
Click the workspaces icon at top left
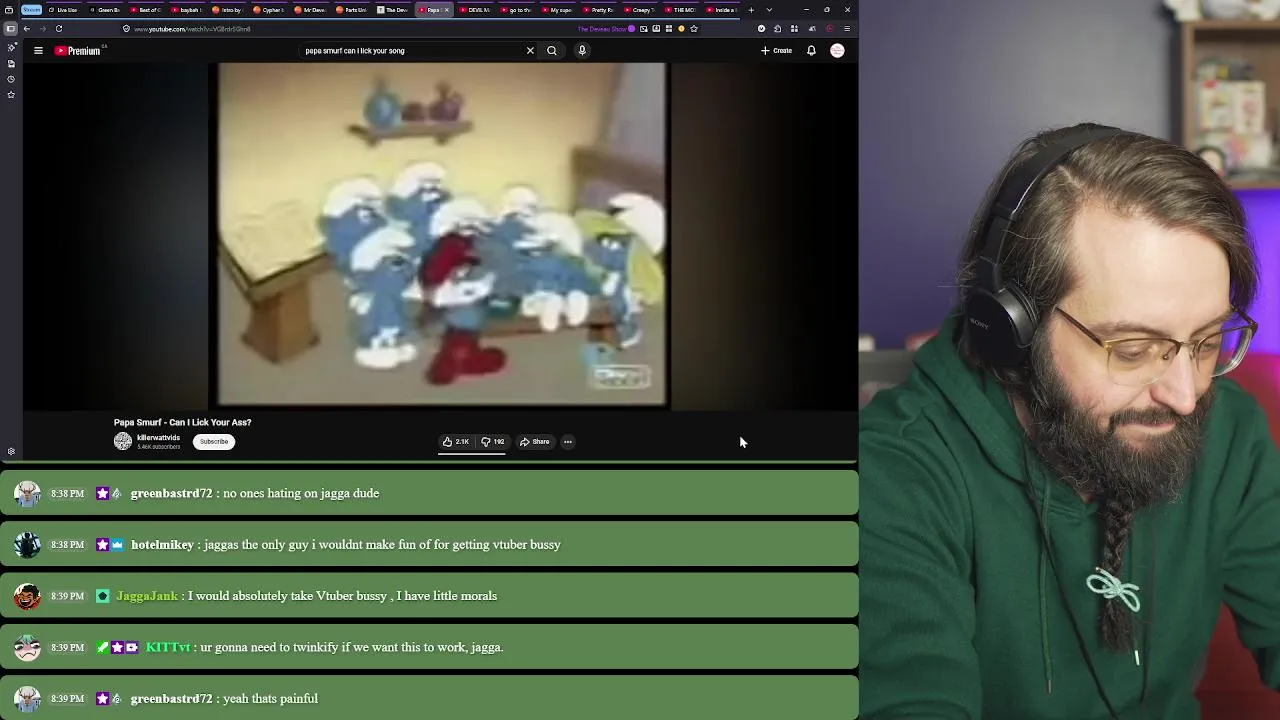pyautogui.click(x=9, y=10)
